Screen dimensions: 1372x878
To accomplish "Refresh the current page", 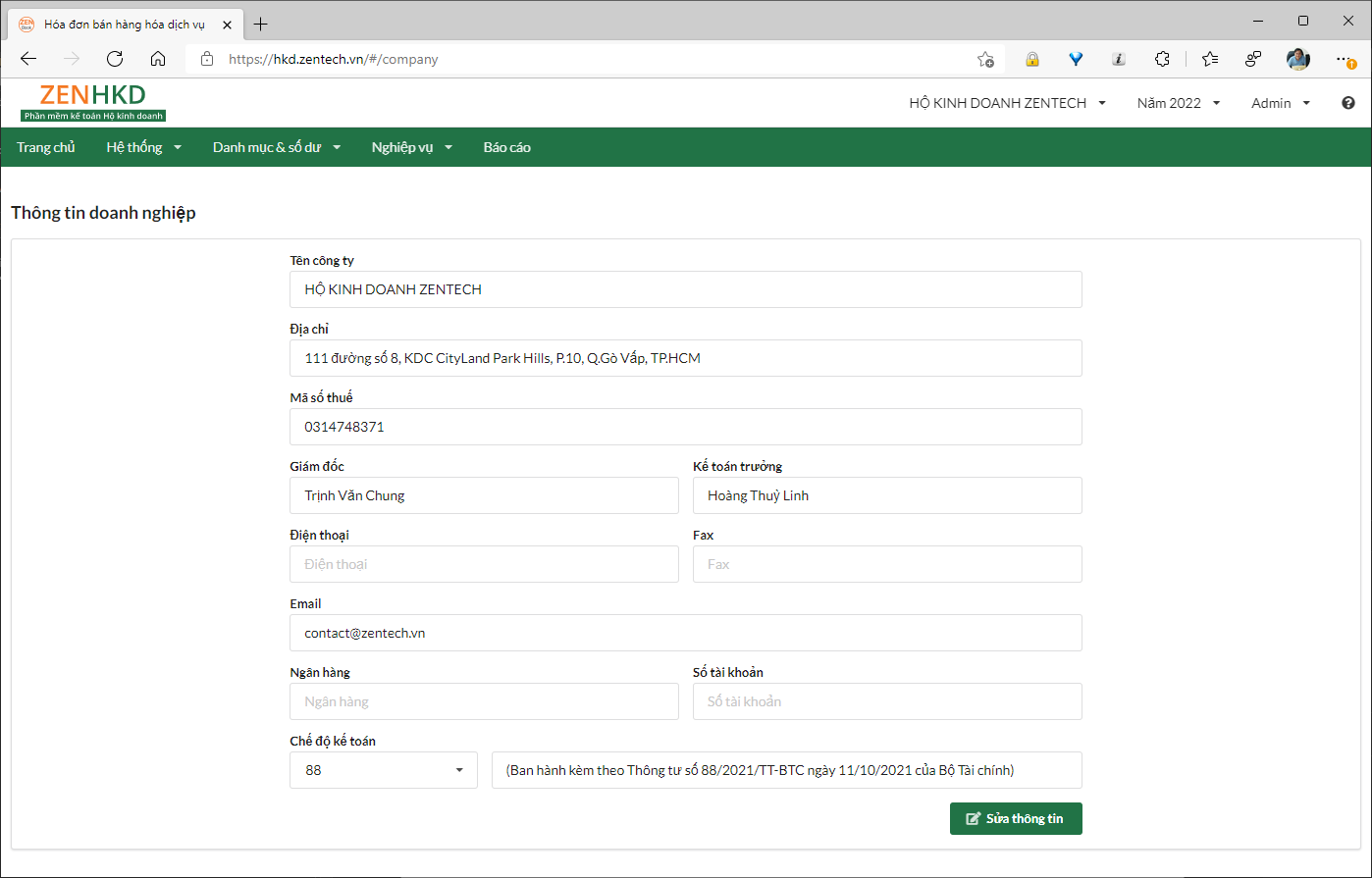I will 115,59.
